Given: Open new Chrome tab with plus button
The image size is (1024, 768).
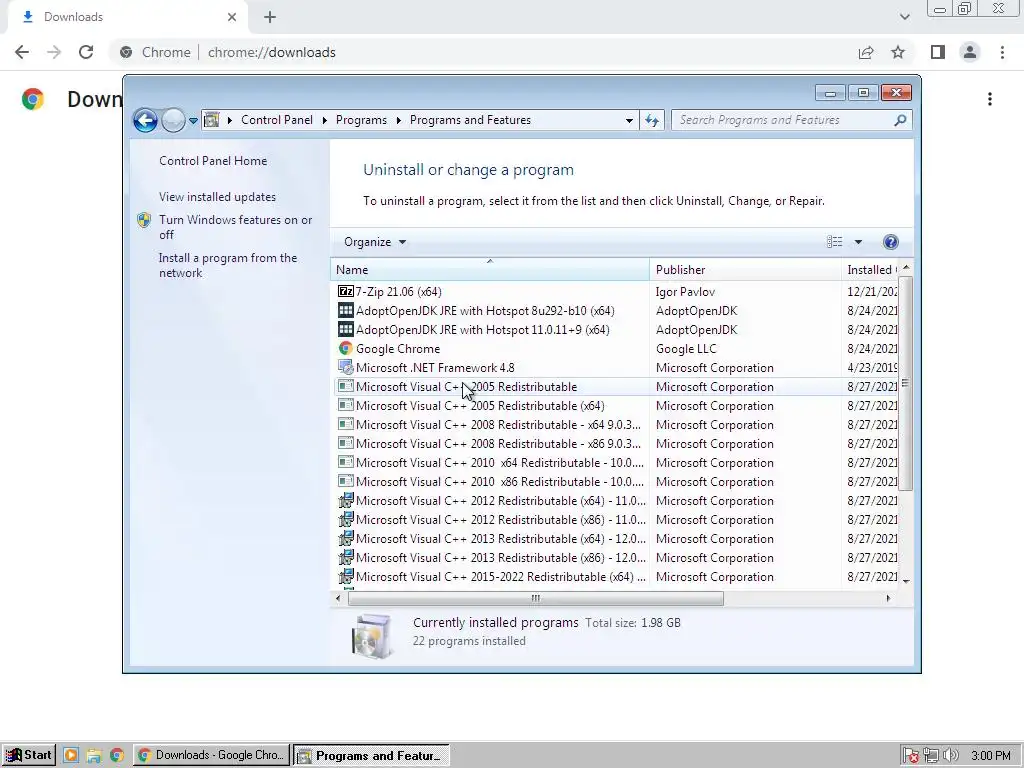Looking at the screenshot, I should [270, 18].
